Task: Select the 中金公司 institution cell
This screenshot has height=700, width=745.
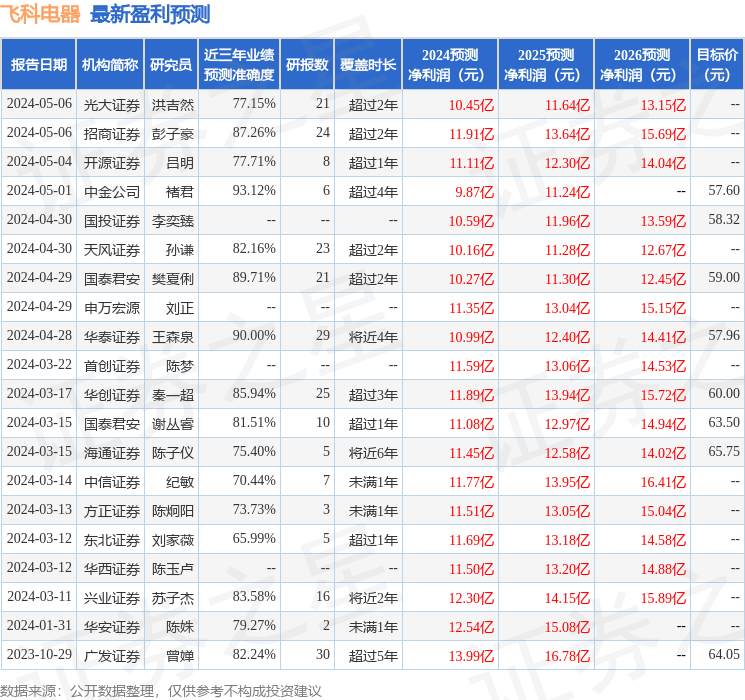Action: click(x=112, y=192)
